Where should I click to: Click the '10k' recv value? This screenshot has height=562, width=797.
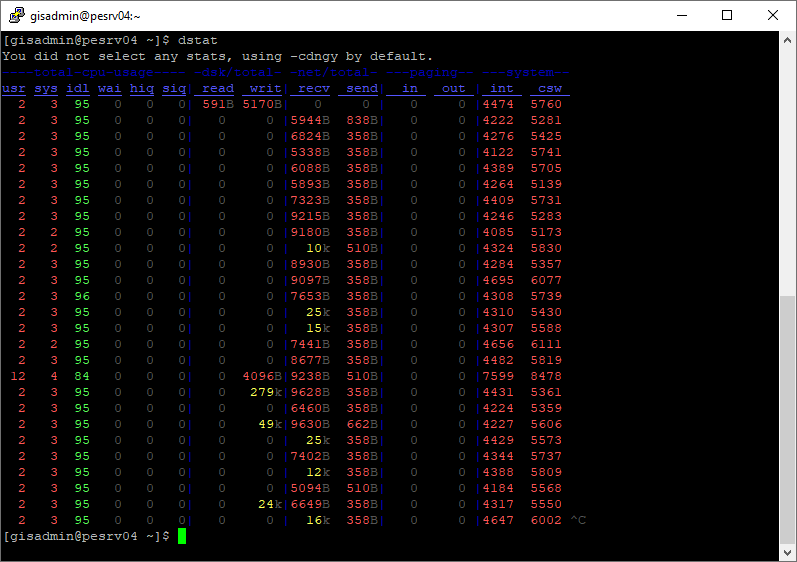[318, 248]
